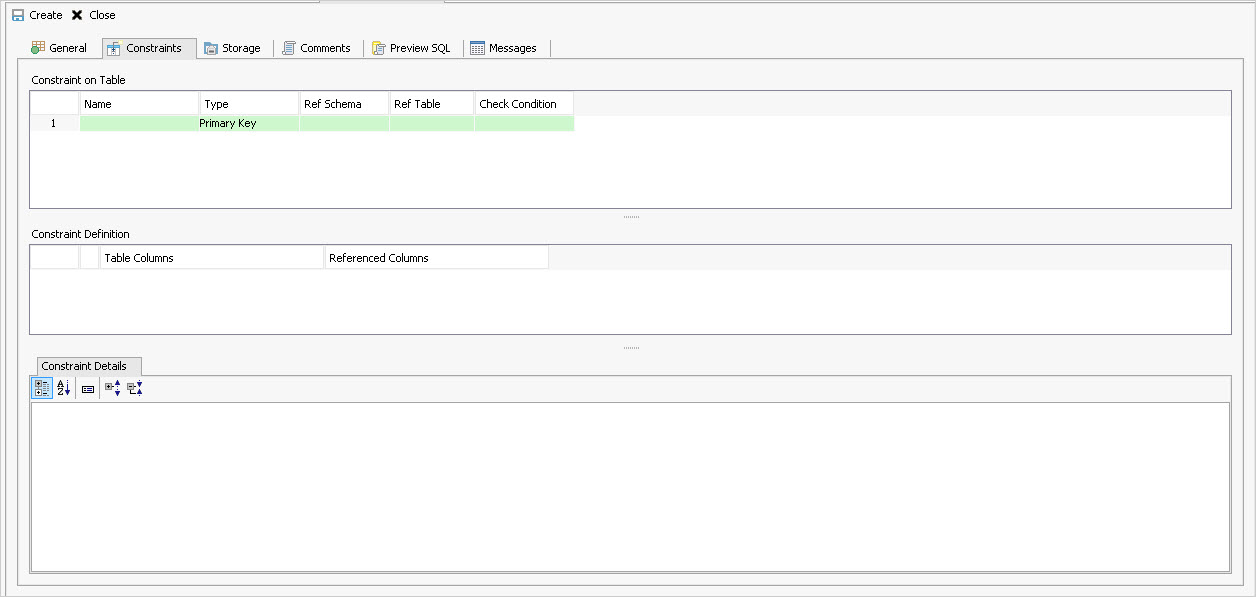The image size is (1256, 597).
Task: Go to the Messages tab
Action: click(x=504, y=48)
